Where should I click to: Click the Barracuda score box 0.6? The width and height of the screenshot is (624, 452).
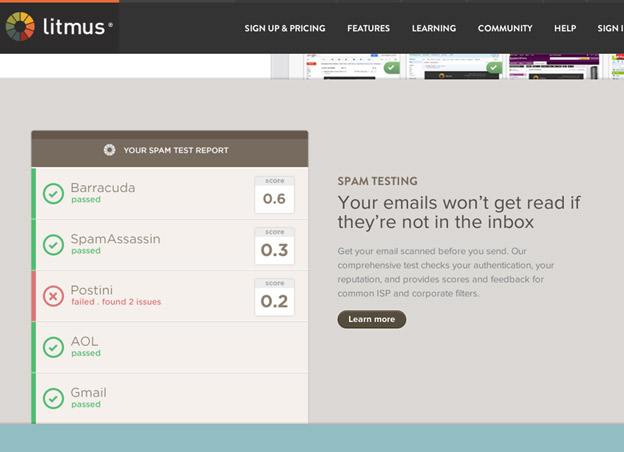[x=275, y=195]
